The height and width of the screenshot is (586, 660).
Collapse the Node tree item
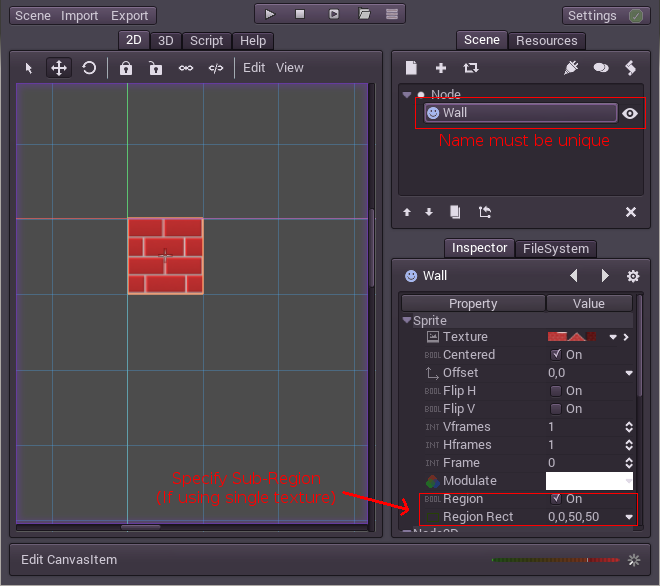click(406, 94)
